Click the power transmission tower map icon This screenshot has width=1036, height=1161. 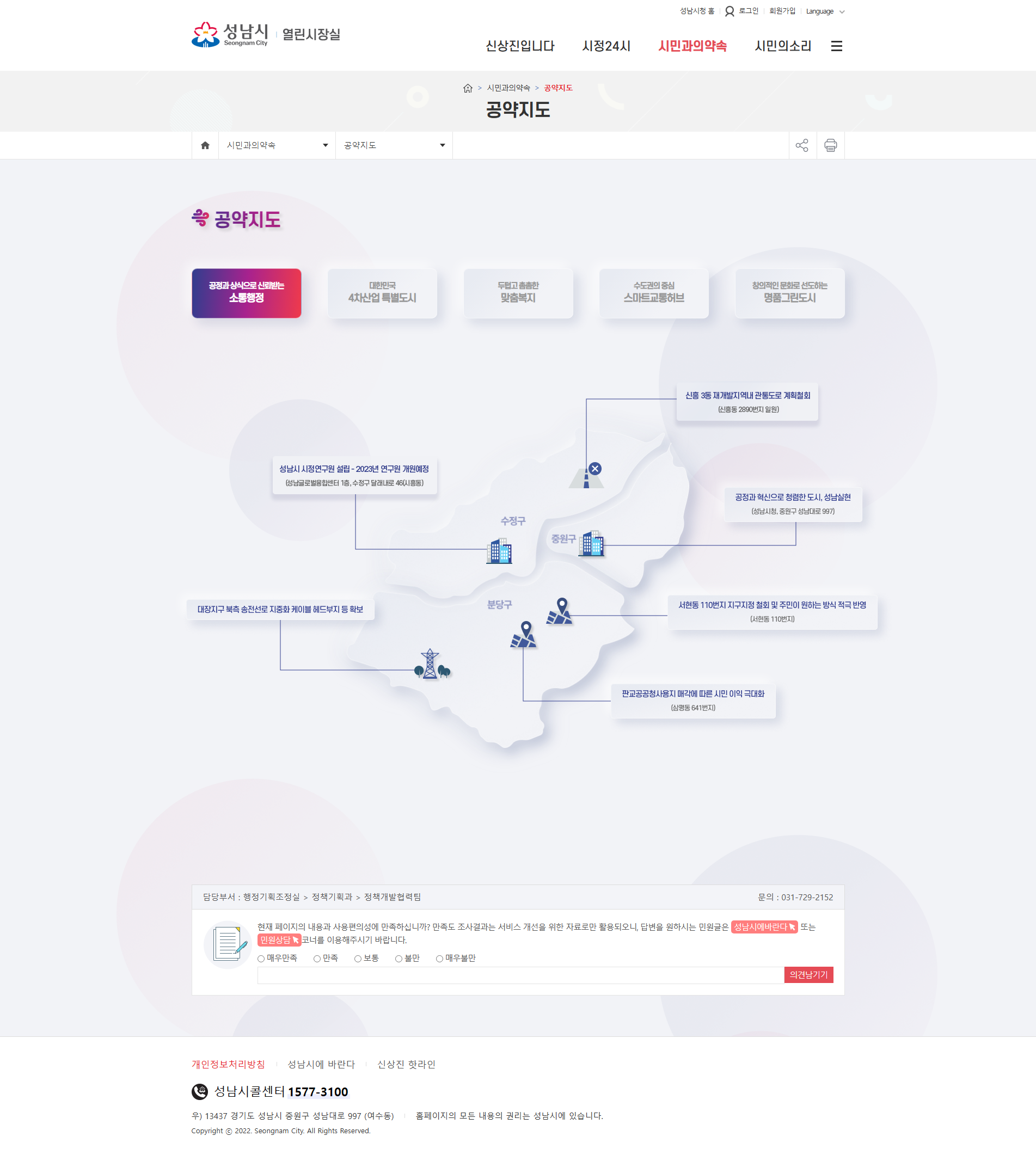pos(431,664)
